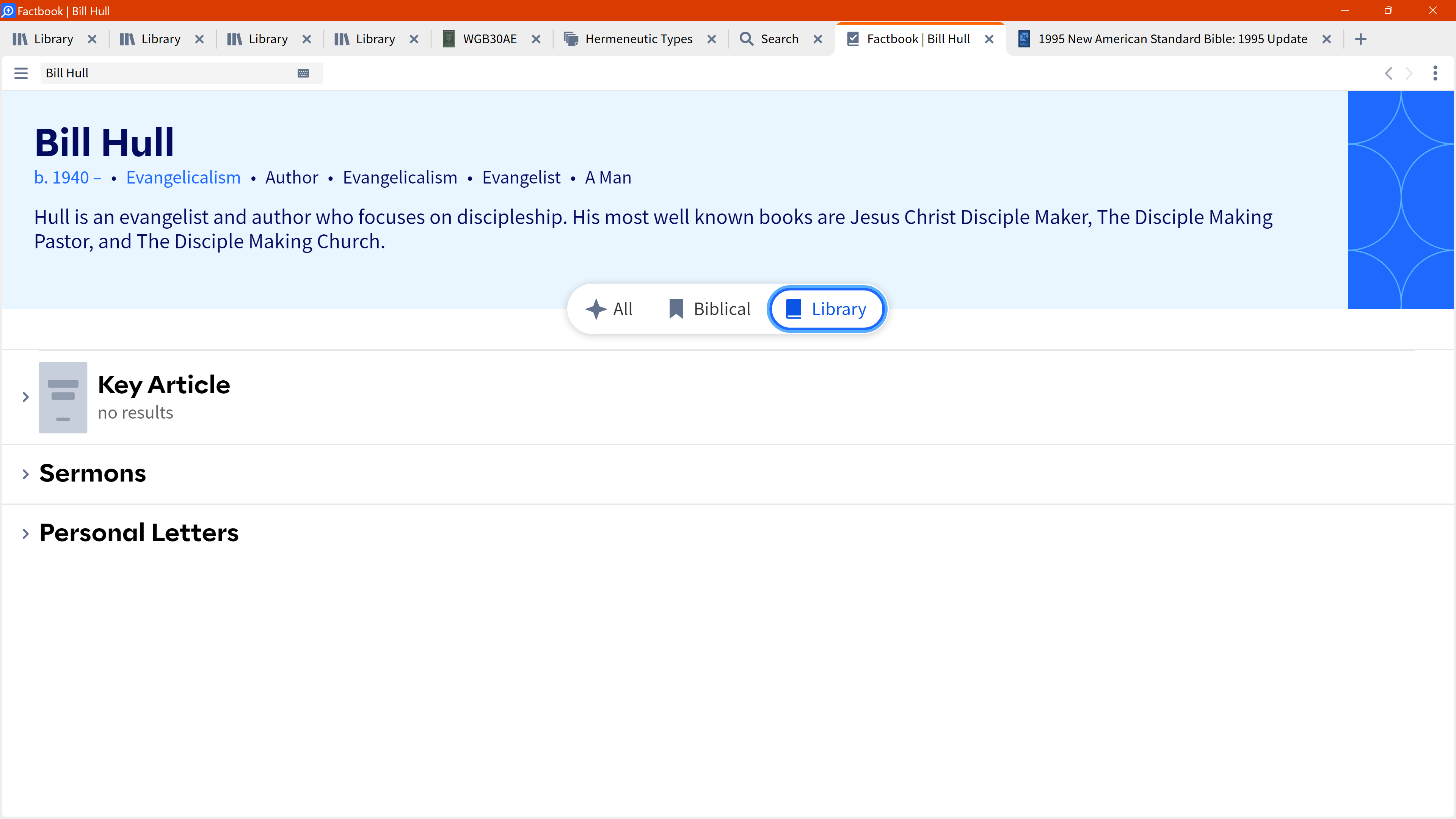Viewport: 1456px width, 819px height.
Task: Click the Sermons heading
Action: [93, 473]
